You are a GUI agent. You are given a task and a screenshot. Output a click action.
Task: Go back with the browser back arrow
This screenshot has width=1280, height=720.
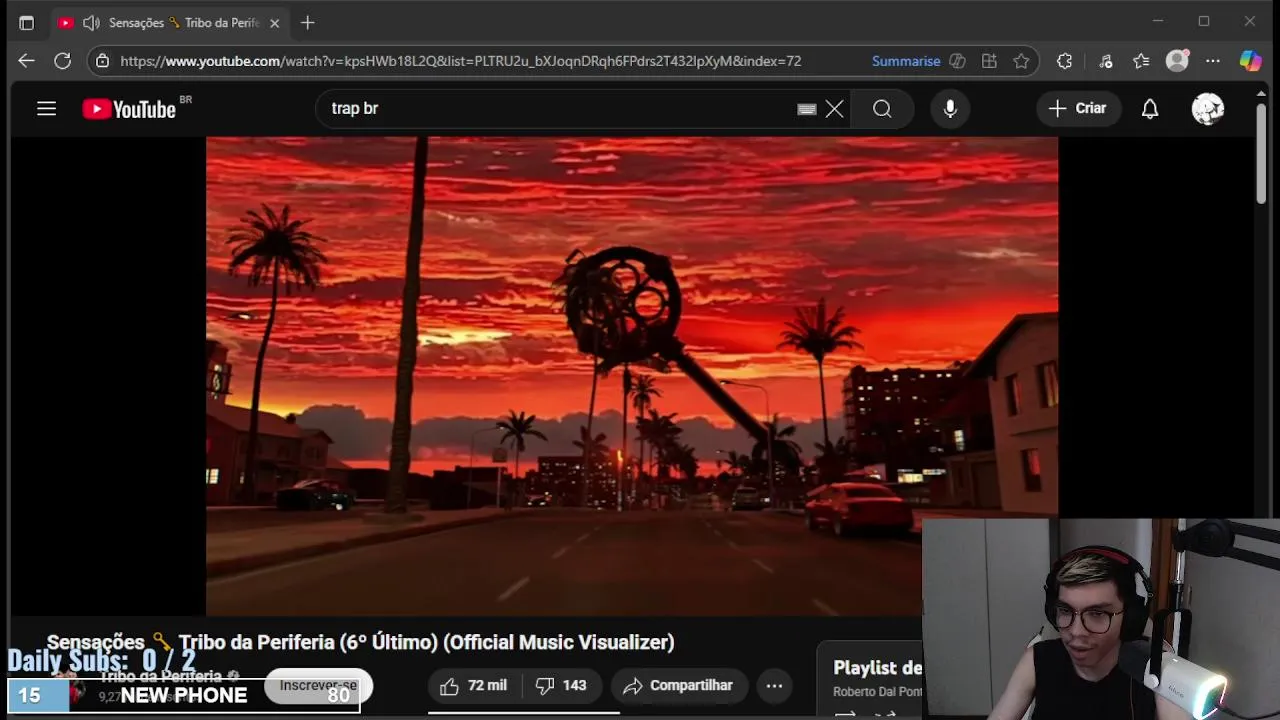click(26, 61)
